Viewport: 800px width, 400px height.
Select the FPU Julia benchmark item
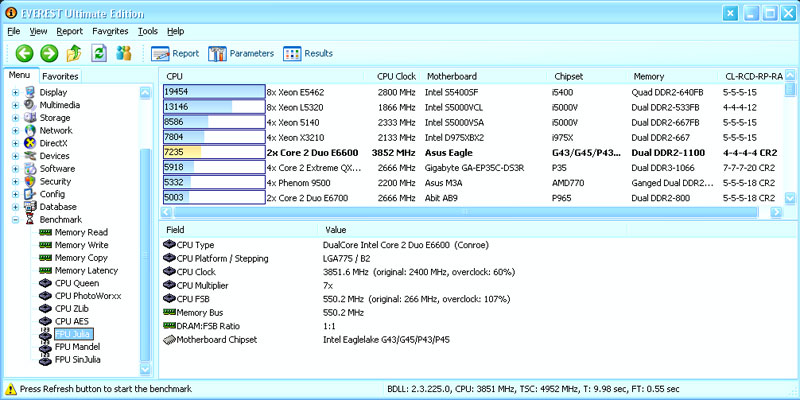point(74,334)
